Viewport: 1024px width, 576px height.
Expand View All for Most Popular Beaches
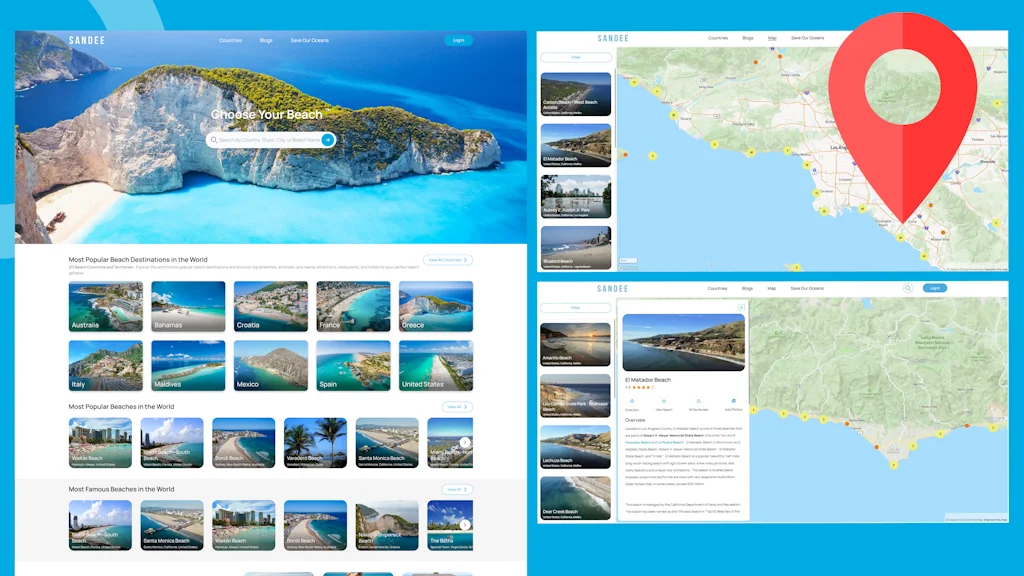tap(457, 407)
